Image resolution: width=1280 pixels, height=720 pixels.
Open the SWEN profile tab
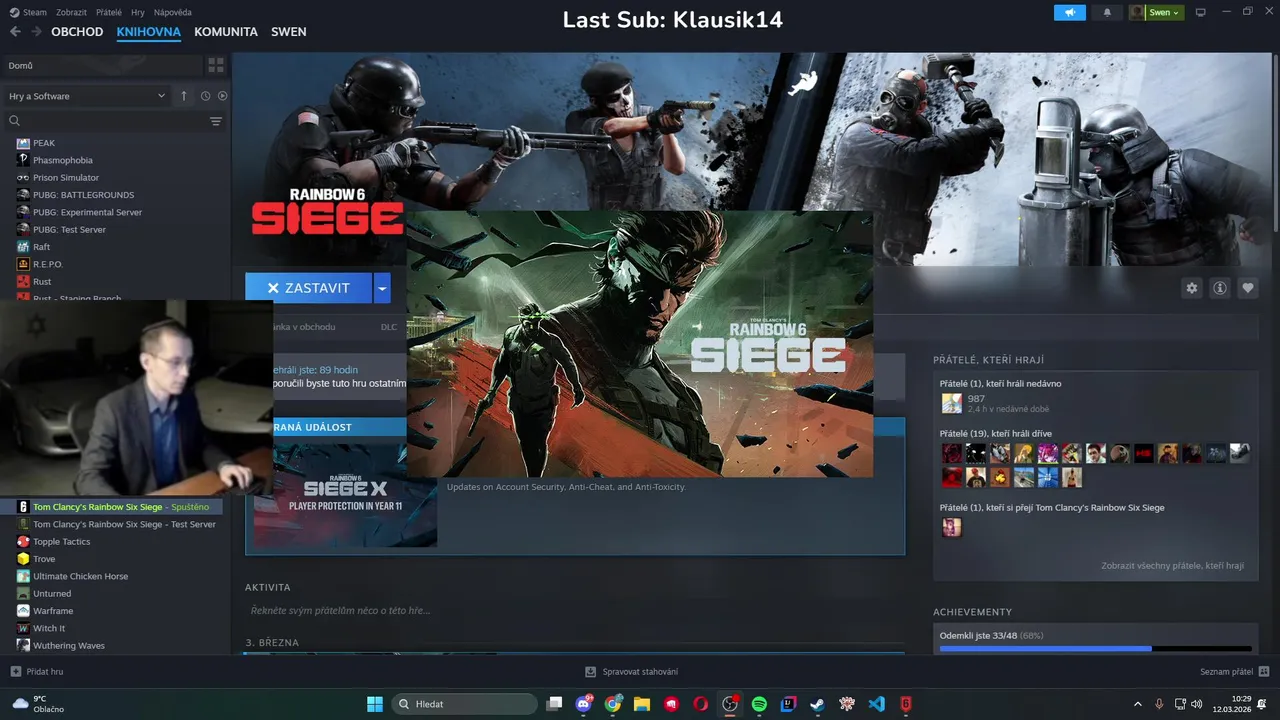tap(289, 32)
